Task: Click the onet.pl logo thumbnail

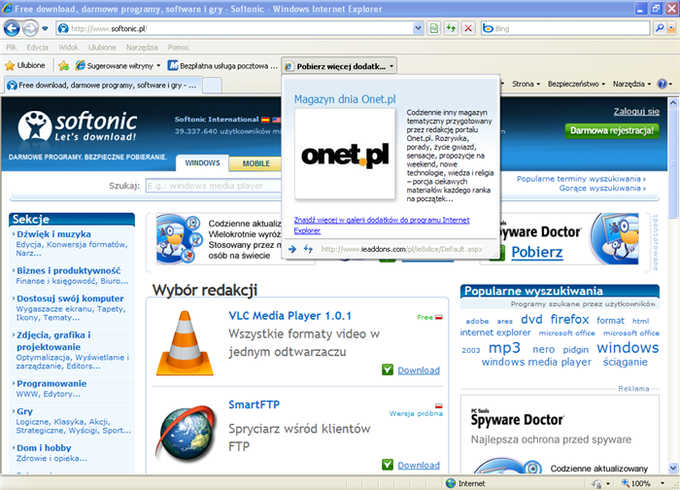Action: pos(345,154)
